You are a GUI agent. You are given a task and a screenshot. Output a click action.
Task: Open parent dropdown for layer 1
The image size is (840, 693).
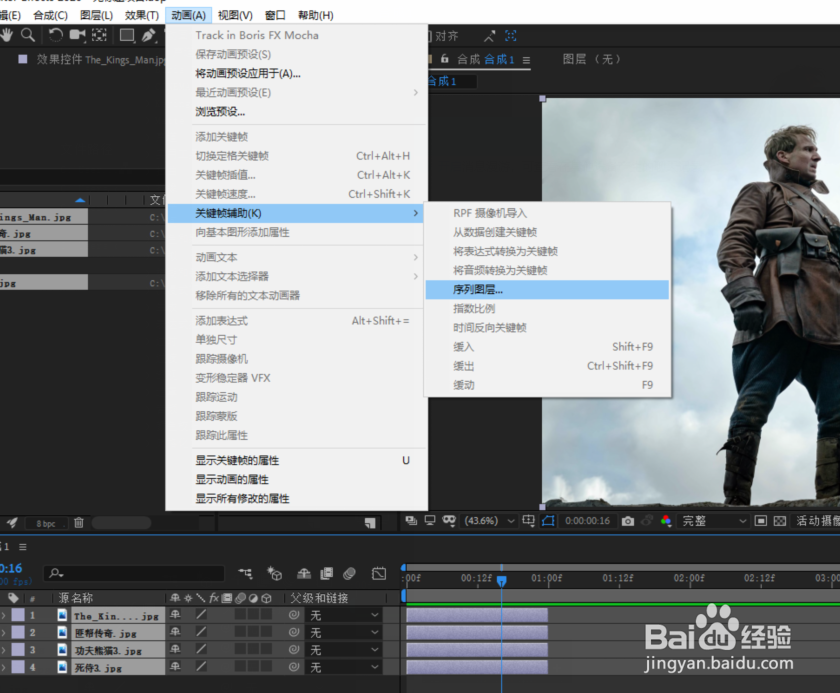(x=344, y=615)
